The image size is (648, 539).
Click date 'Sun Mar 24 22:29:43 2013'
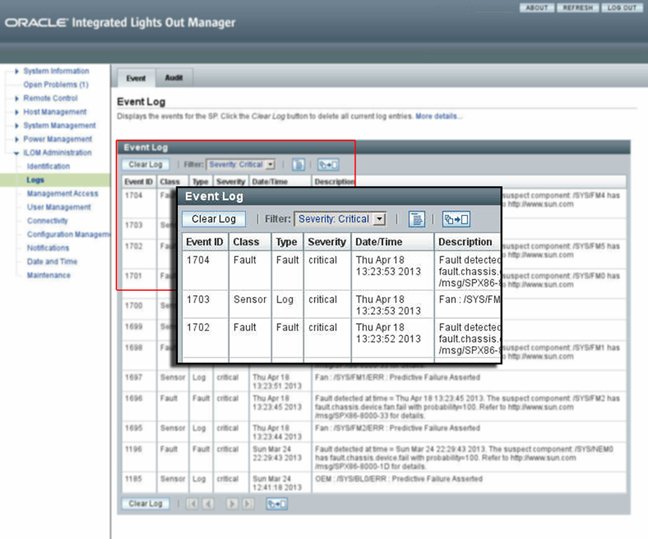(277, 454)
